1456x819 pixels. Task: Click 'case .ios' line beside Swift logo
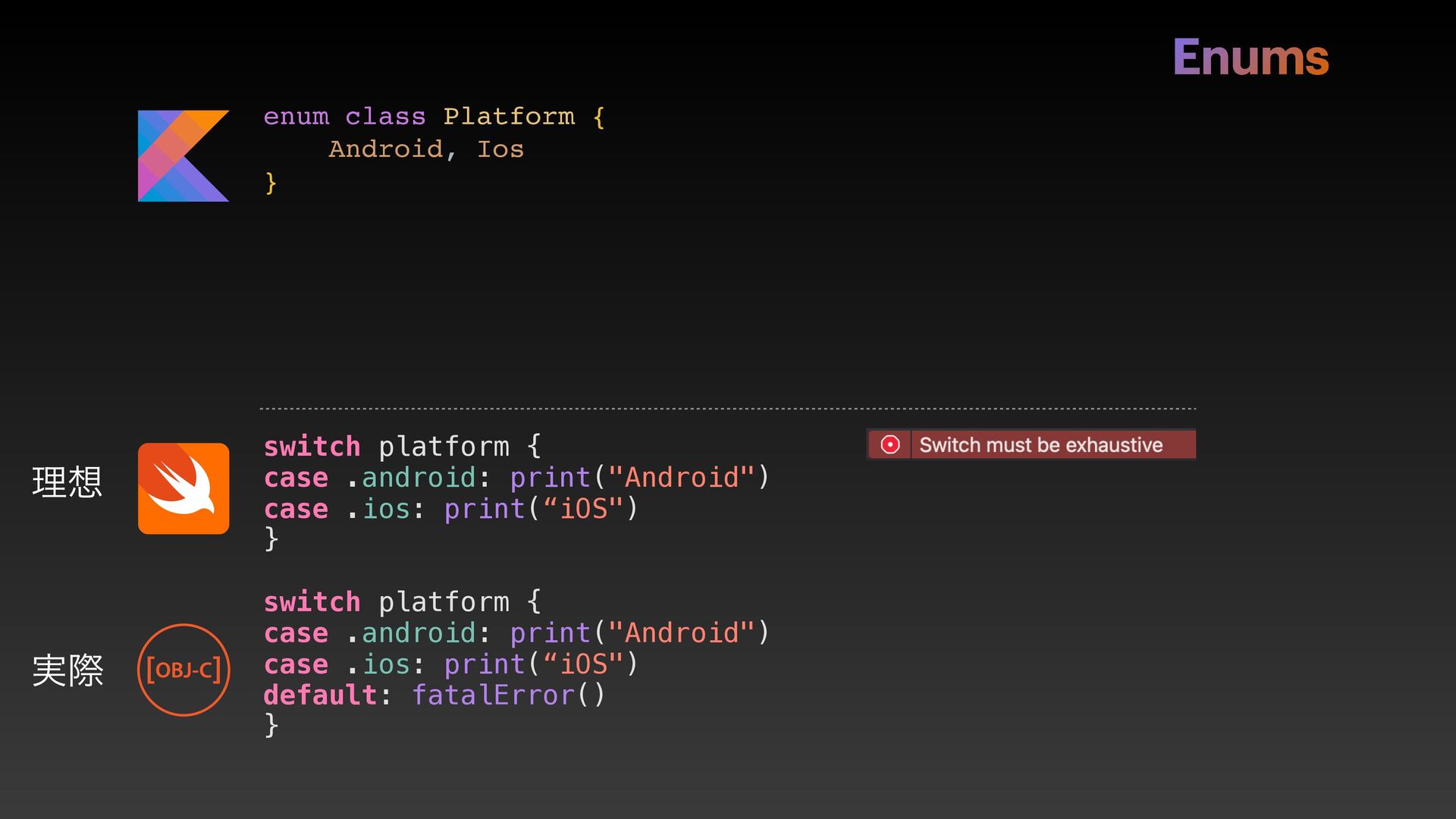[x=451, y=509]
